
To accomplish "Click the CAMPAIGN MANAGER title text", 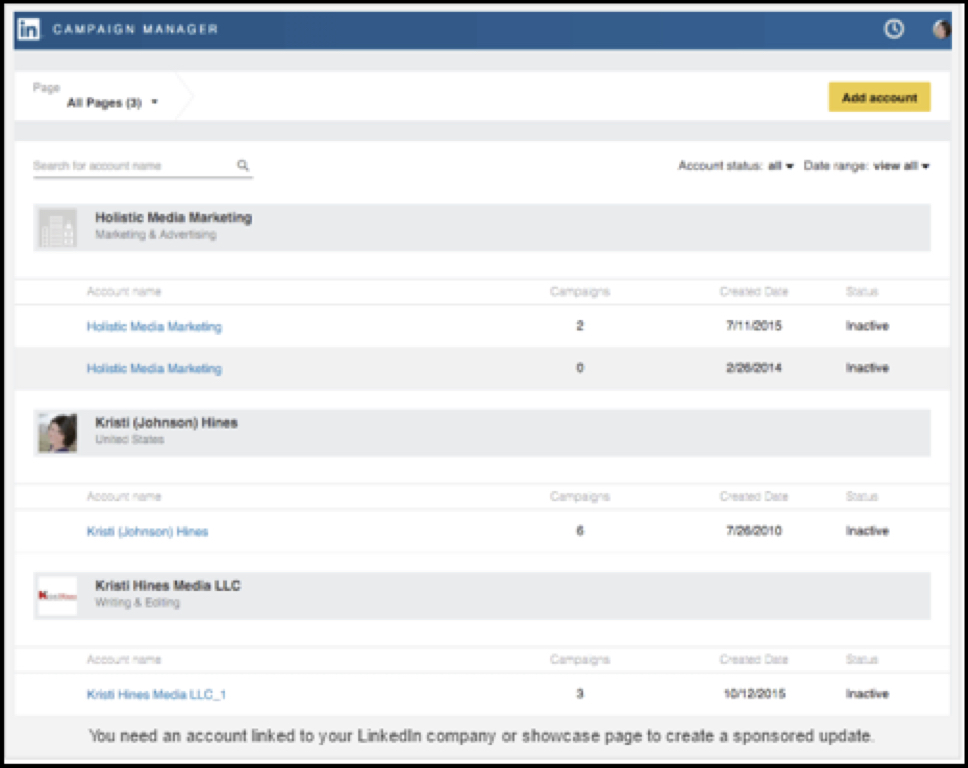I will point(135,29).
